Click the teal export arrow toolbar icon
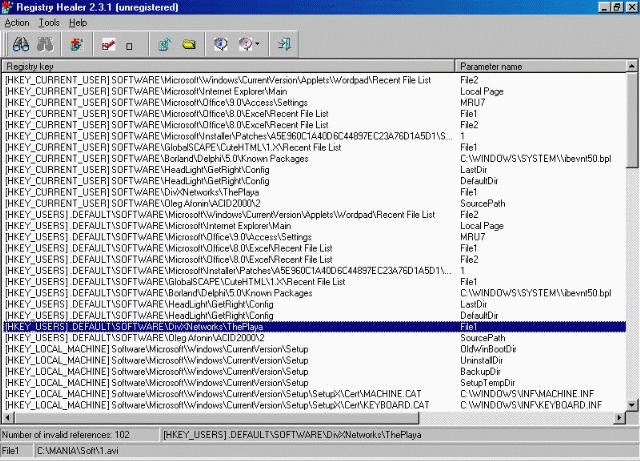640x461 pixels. 164,44
